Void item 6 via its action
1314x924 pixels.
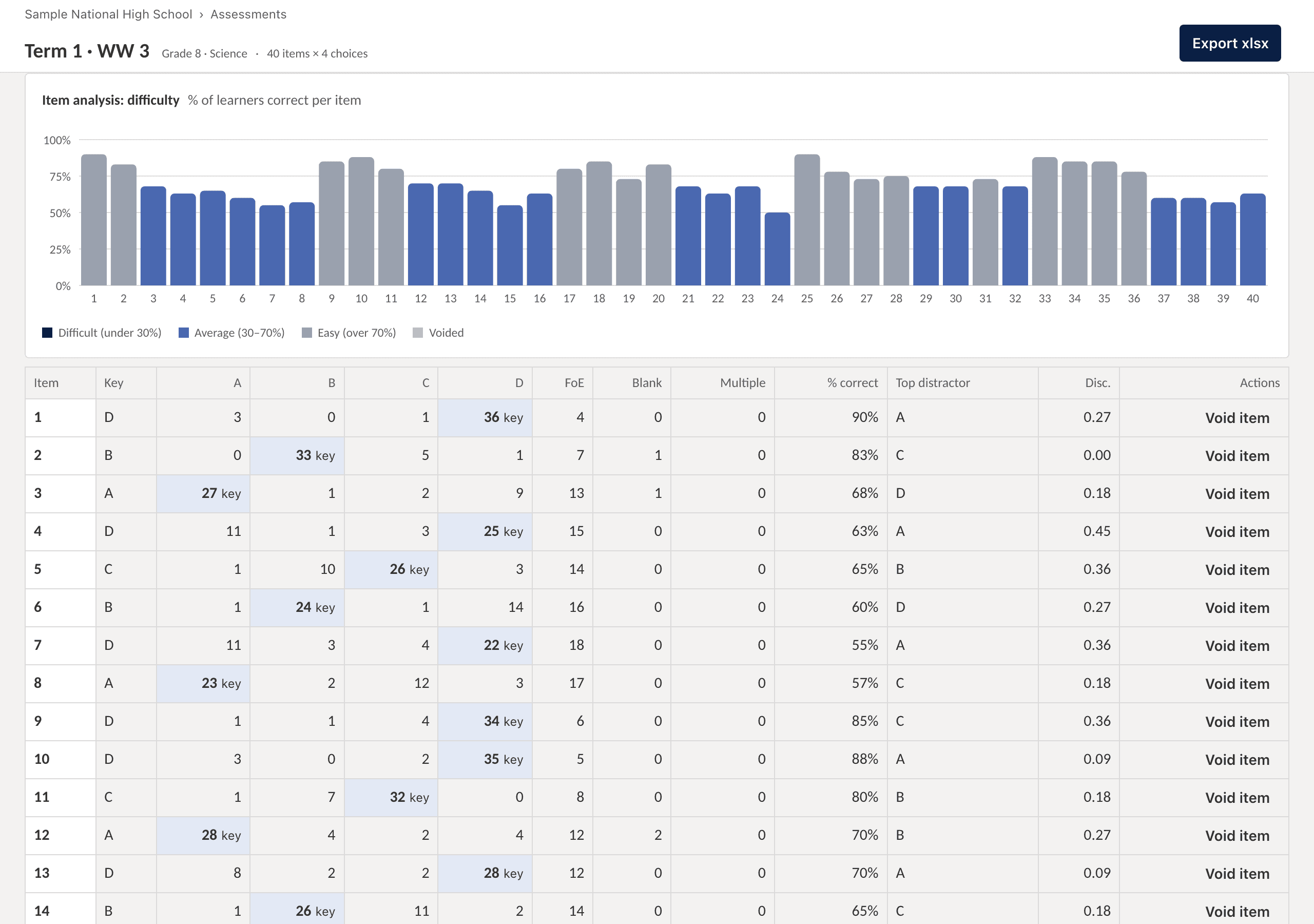point(1236,607)
